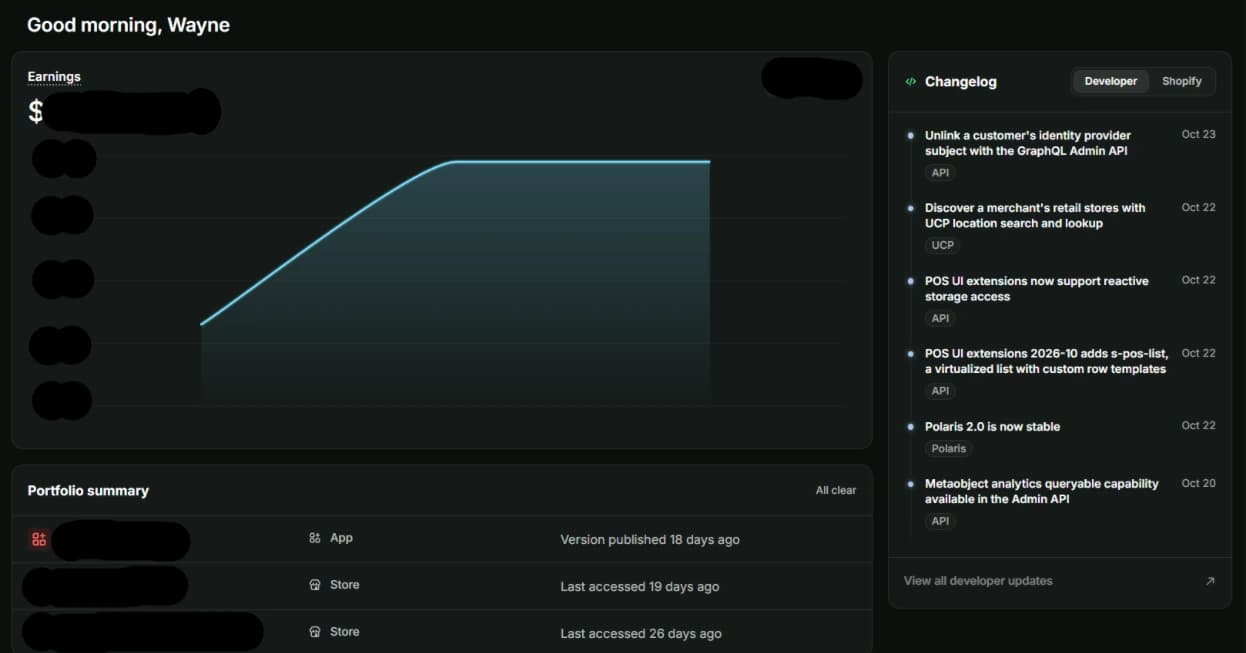Click the API tag under reactive storage access entry
Viewport: 1246px width, 653px height.
click(940, 319)
